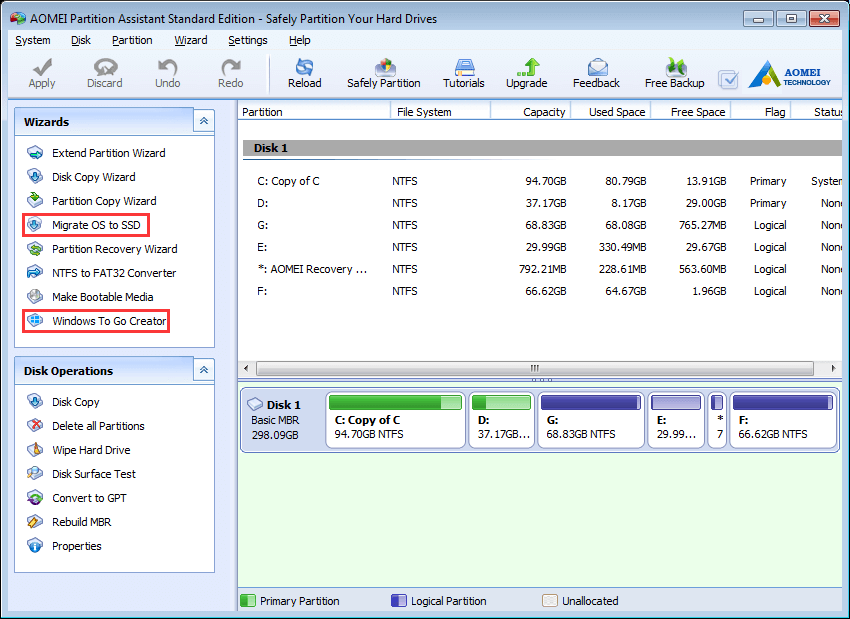Select C: Copy of C partition block

(x=396, y=420)
